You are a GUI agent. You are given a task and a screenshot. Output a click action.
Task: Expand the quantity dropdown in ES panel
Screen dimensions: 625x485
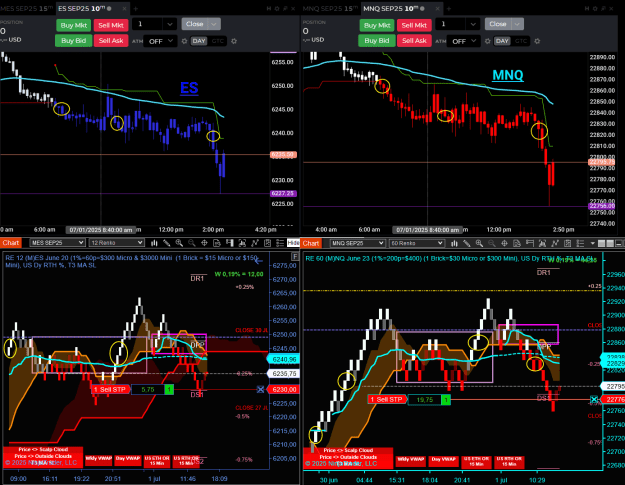pyautogui.click(x=170, y=24)
